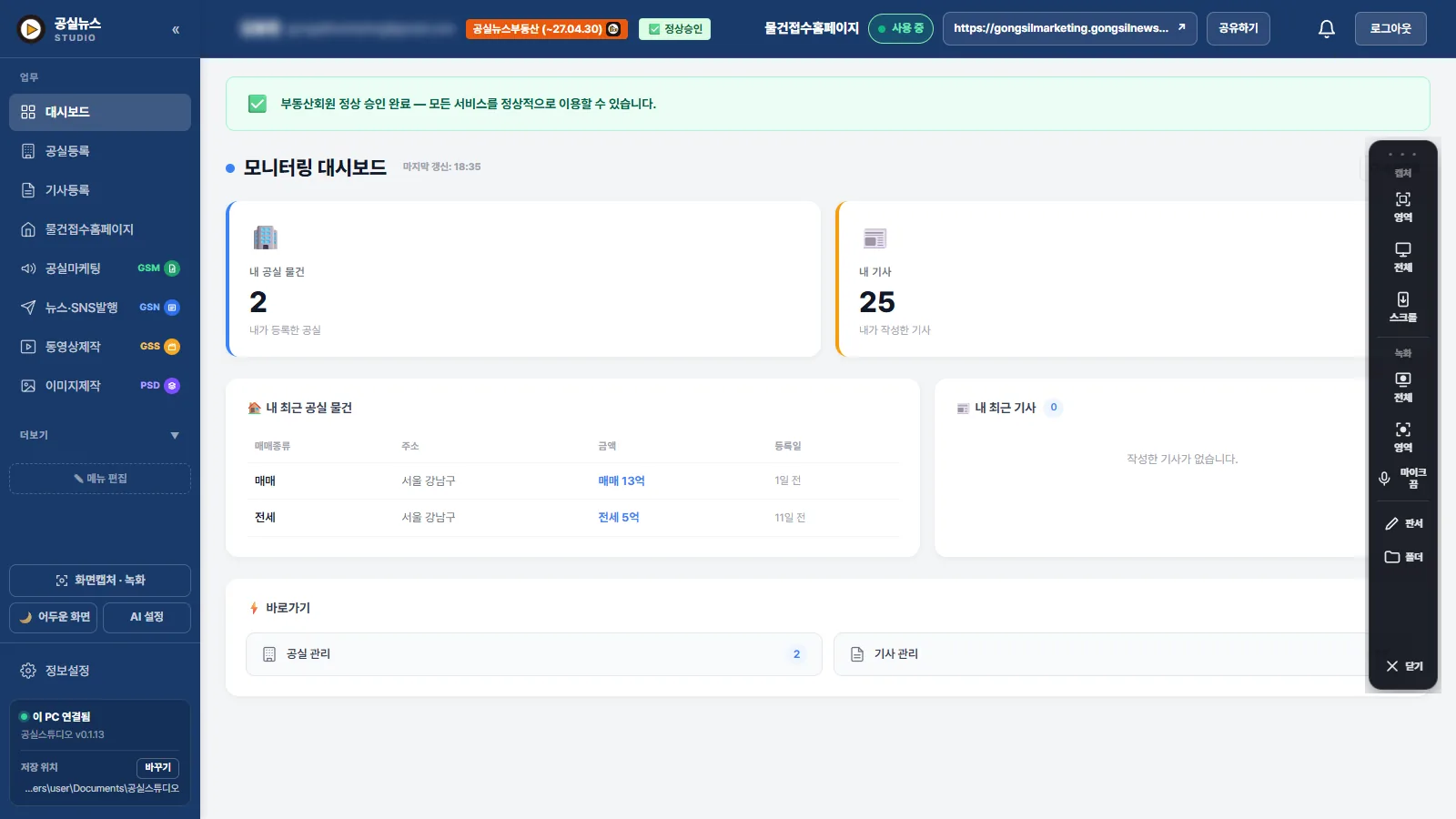Screen dimensions: 1456x819
Task: Open 물건접수홈페이지 in sidebar
Action: click(x=100, y=229)
